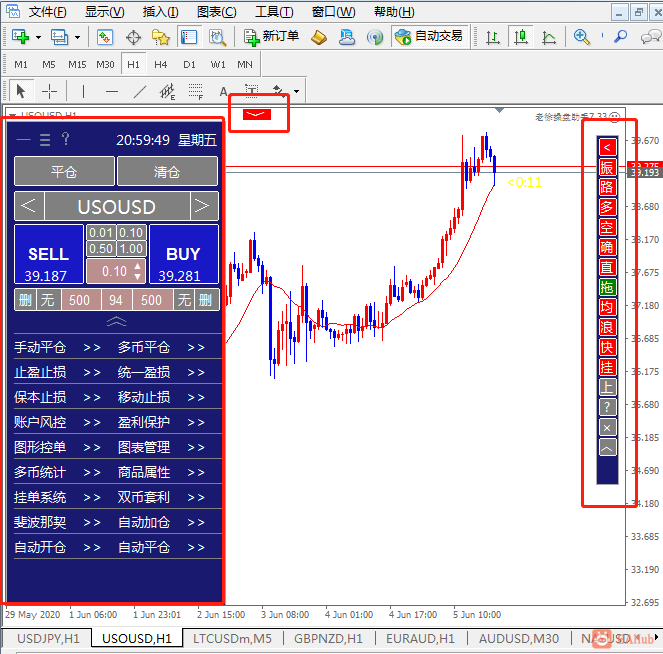Click the red 振 sidebar button
The image size is (663, 654).
pyautogui.click(x=607, y=167)
